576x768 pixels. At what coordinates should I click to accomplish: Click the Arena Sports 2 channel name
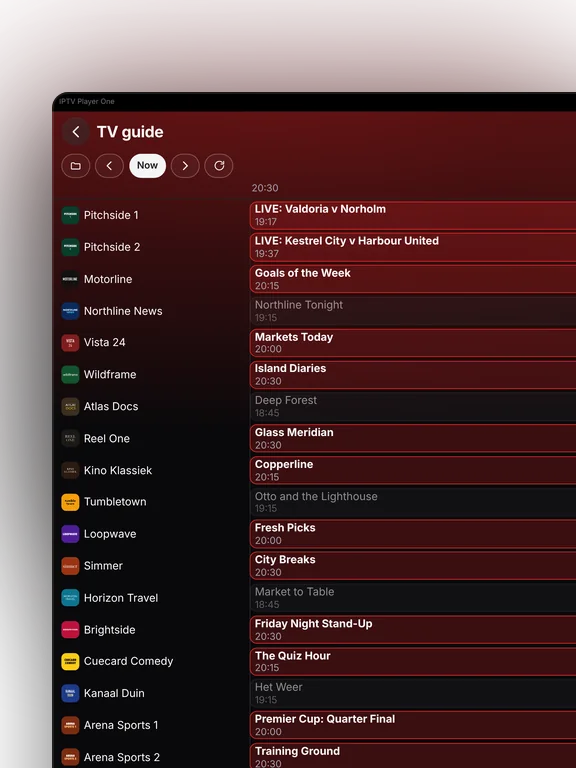click(x=122, y=757)
